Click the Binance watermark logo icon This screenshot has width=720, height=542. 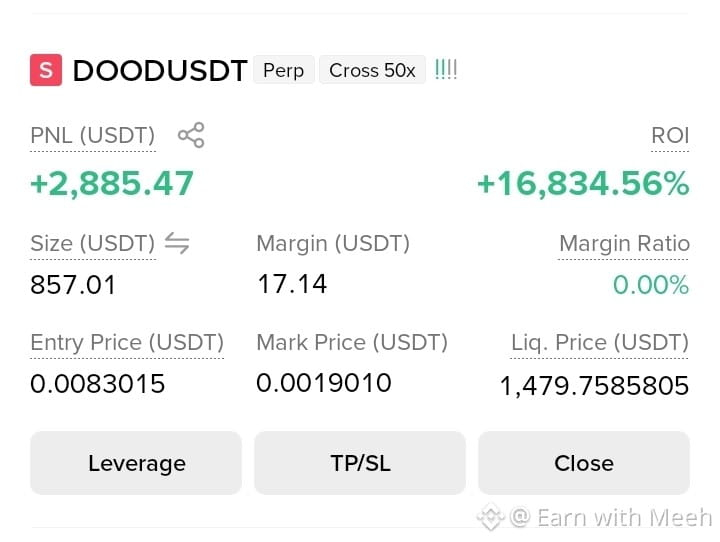[x=490, y=517]
